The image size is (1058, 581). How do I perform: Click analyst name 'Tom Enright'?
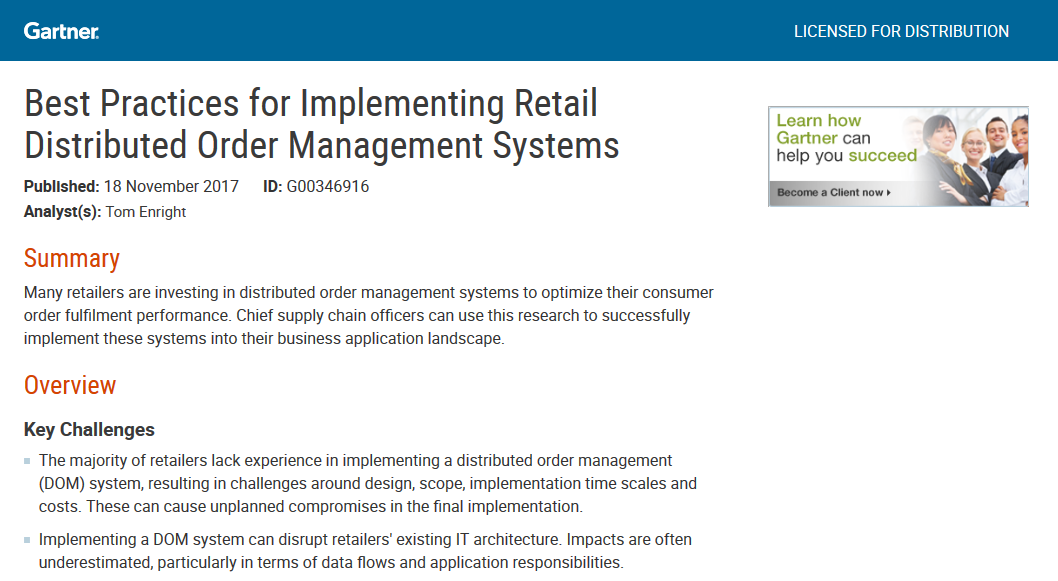point(146,212)
